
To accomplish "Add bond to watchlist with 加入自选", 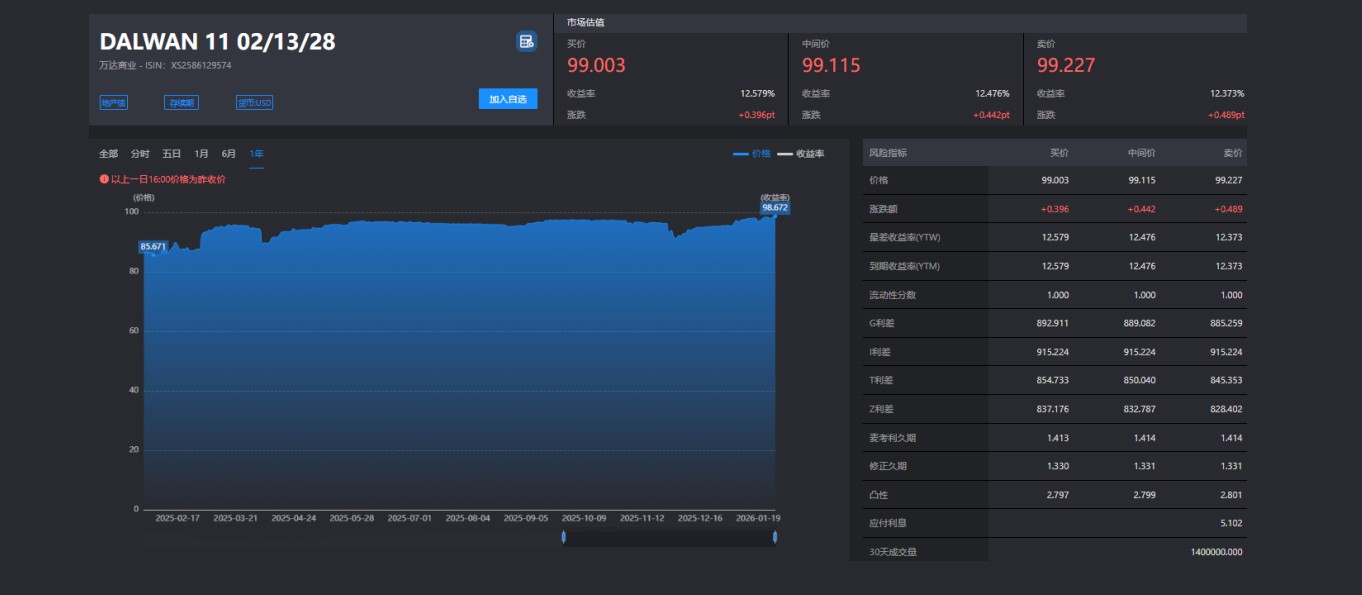I will click(508, 99).
